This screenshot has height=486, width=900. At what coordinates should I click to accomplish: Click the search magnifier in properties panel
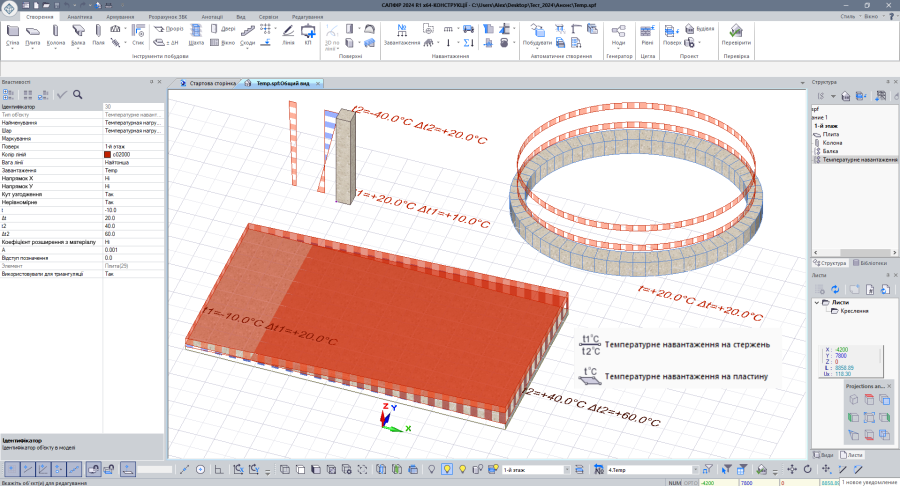pos(77,94)
